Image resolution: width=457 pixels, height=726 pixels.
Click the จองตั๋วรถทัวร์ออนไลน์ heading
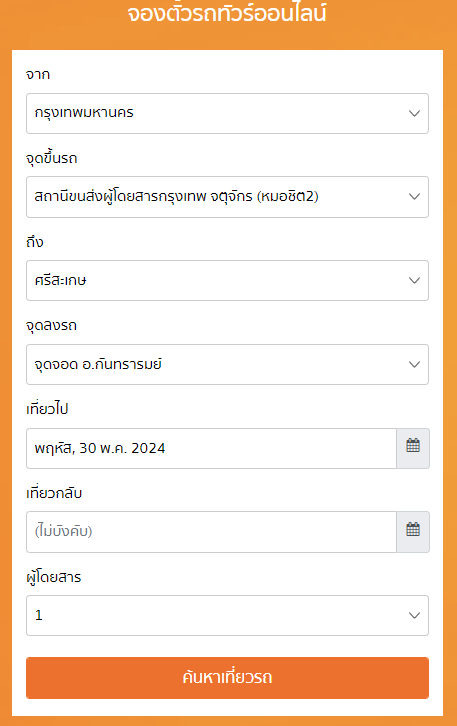point(227,13)
